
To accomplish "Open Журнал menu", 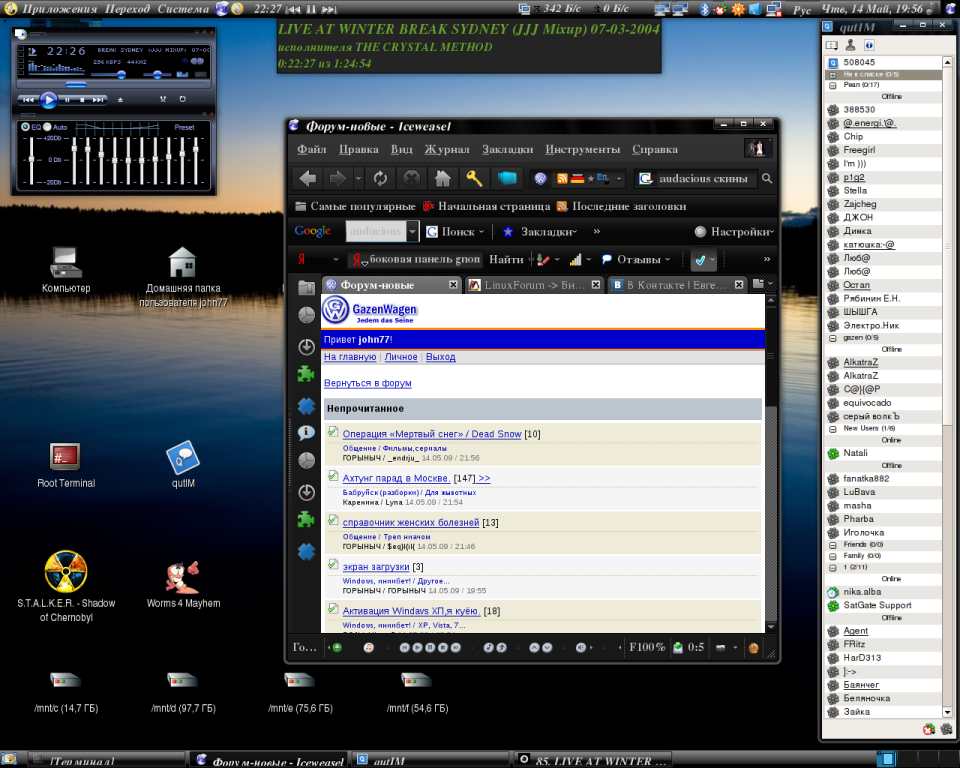I will coord(447,149).
